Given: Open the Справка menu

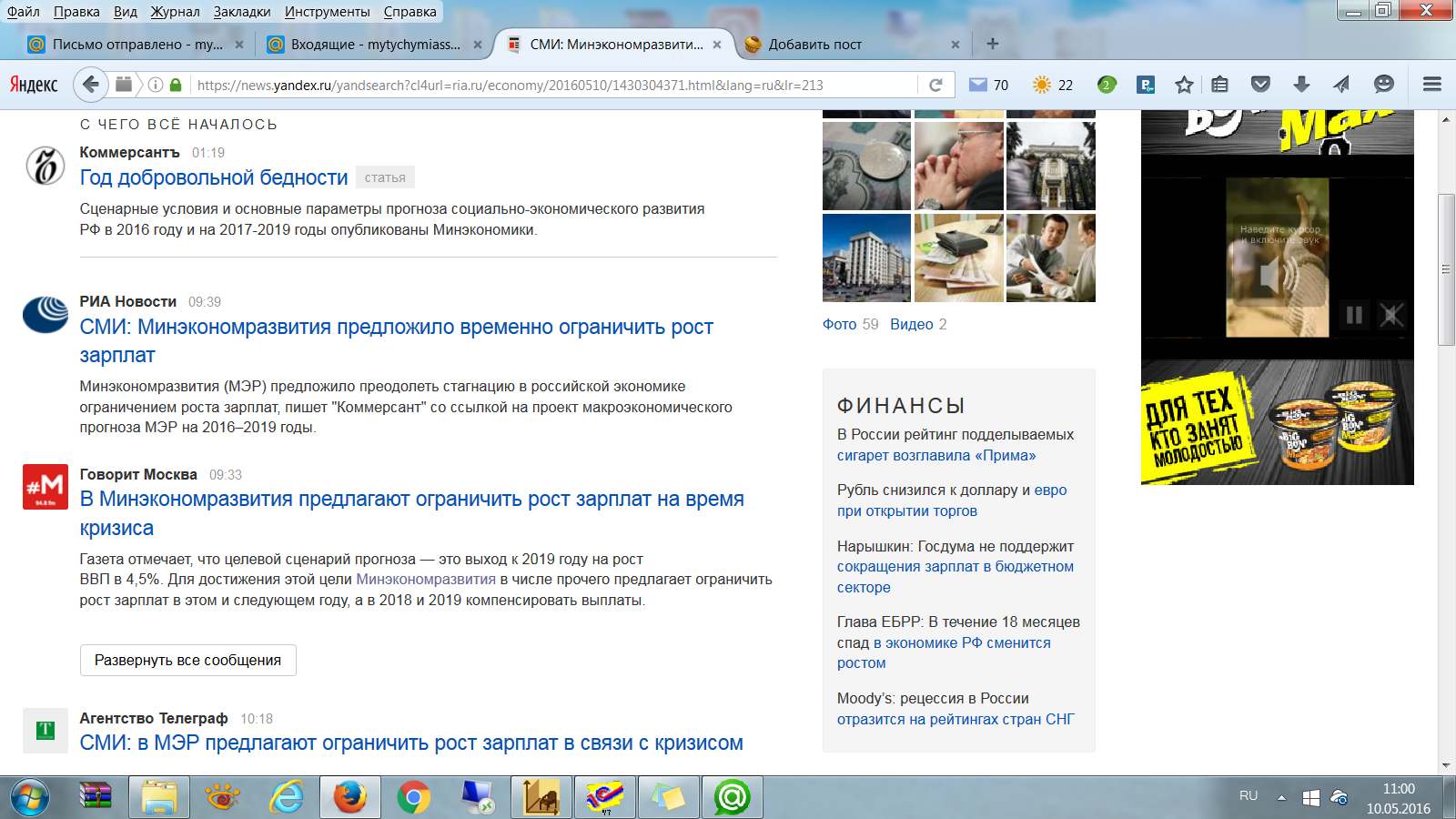Looking at the screenshot, I should (409, 12).
